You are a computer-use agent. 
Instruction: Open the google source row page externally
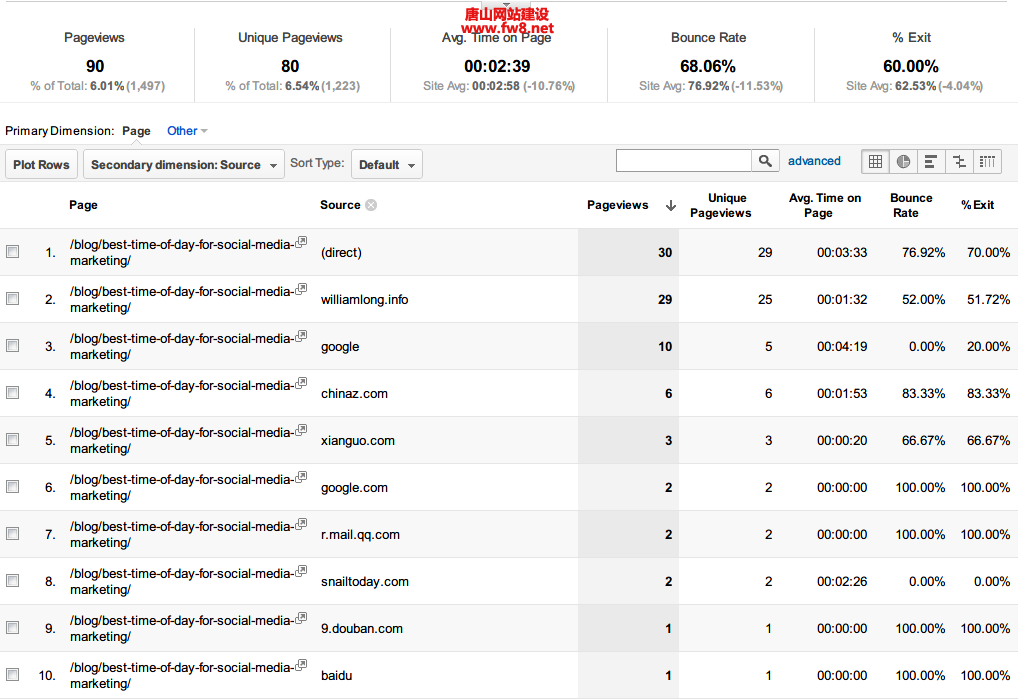[301, 336]
